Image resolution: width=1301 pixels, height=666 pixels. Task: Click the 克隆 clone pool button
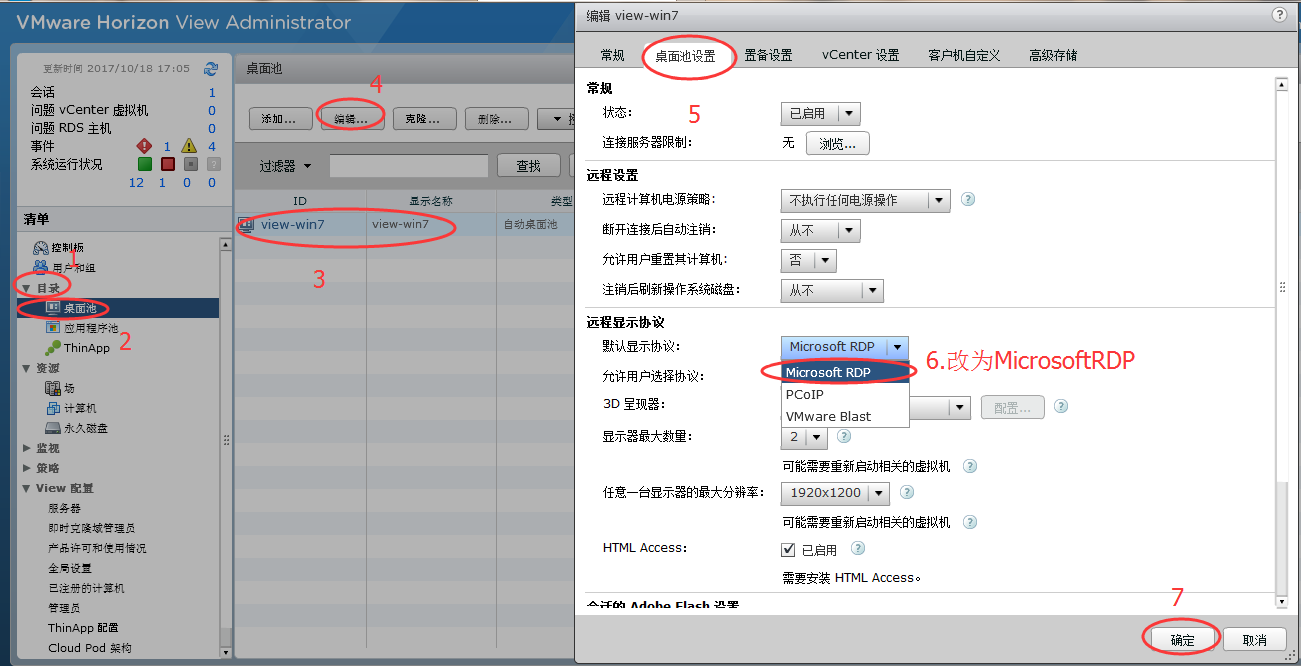(x=424, y=119)
